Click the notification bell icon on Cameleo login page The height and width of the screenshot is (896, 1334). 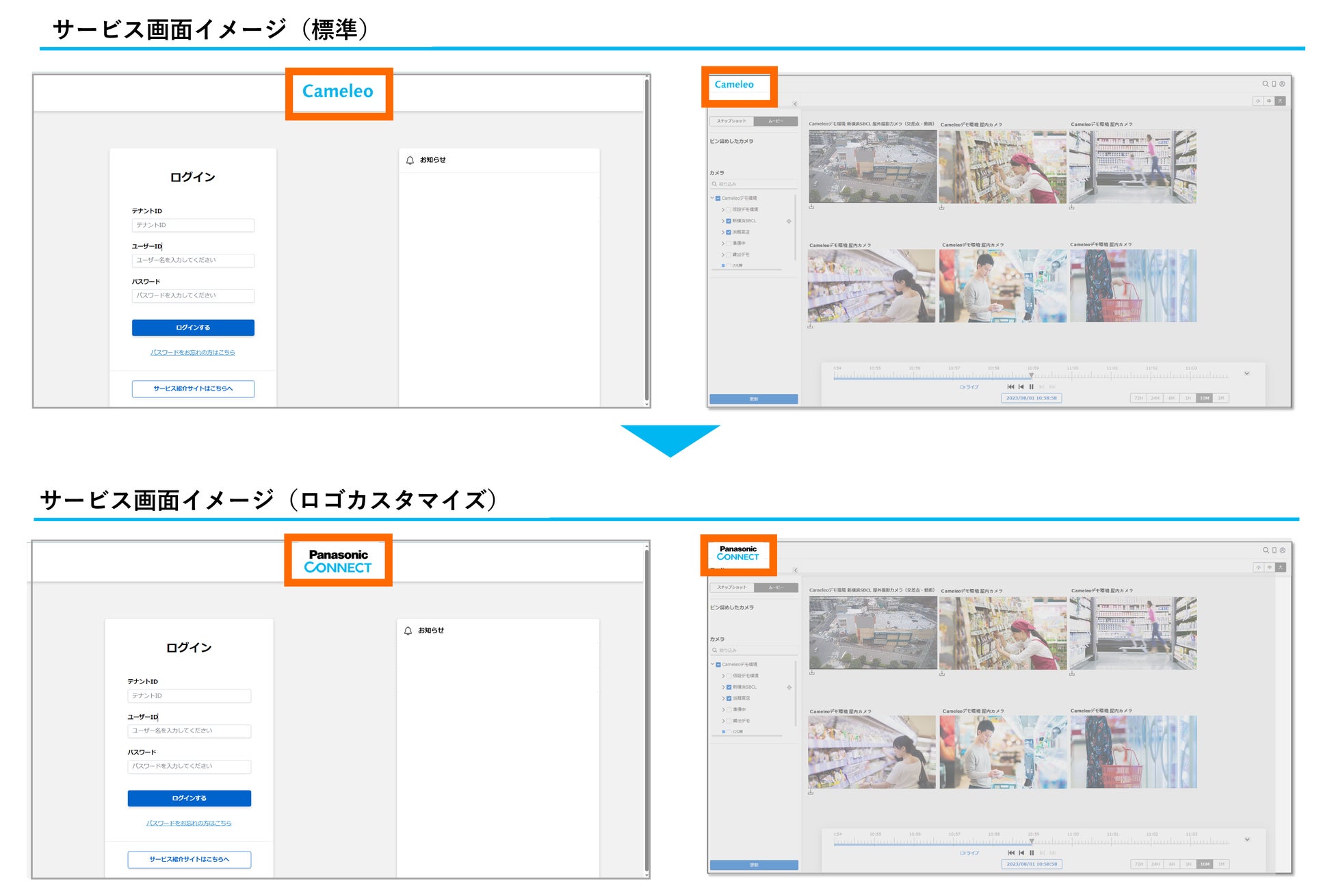click(410, 160)
